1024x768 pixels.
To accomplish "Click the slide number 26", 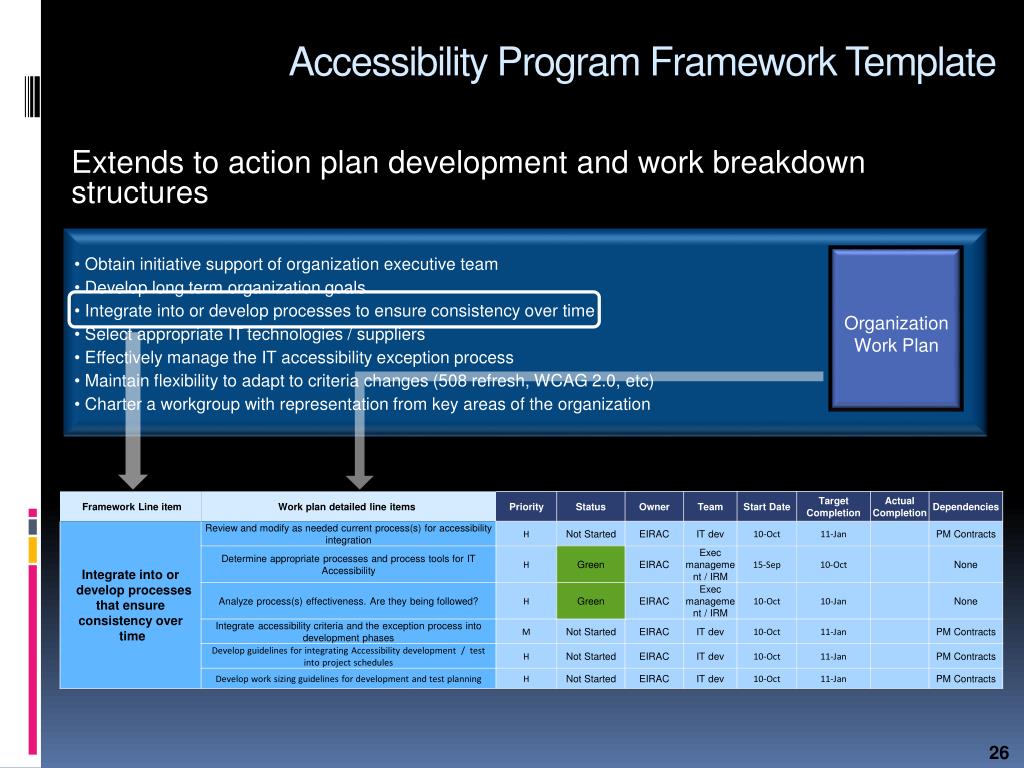I will (999, 752).
